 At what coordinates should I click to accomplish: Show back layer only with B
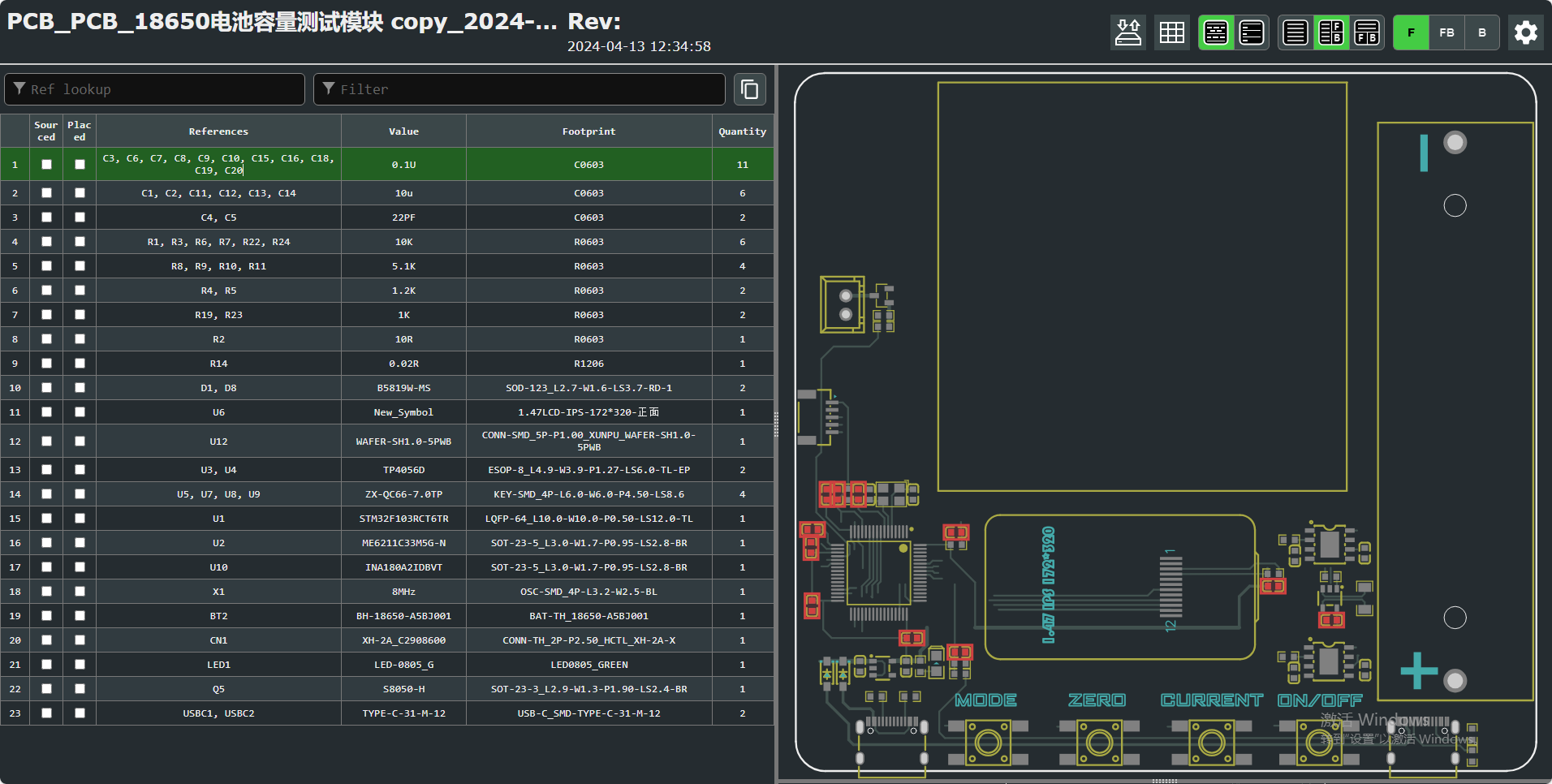click(x=1482, y=32)
